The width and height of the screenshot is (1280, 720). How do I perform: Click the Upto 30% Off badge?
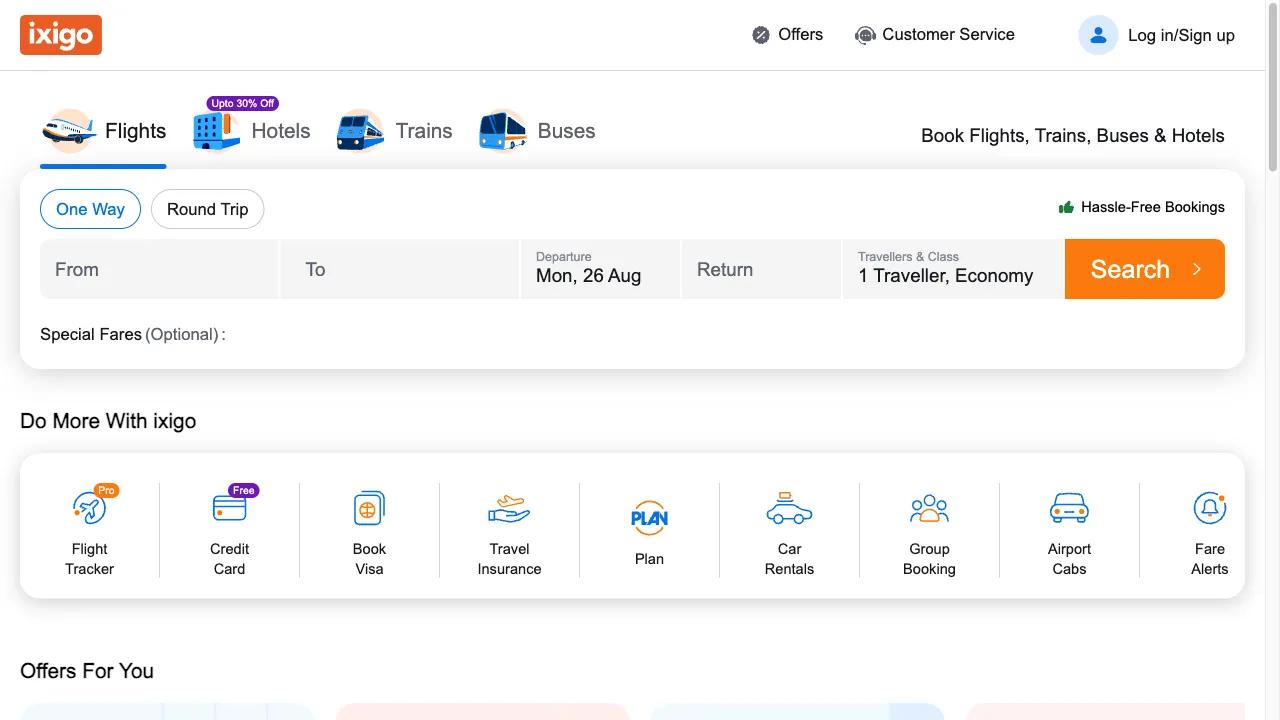[x=242, y=103]
